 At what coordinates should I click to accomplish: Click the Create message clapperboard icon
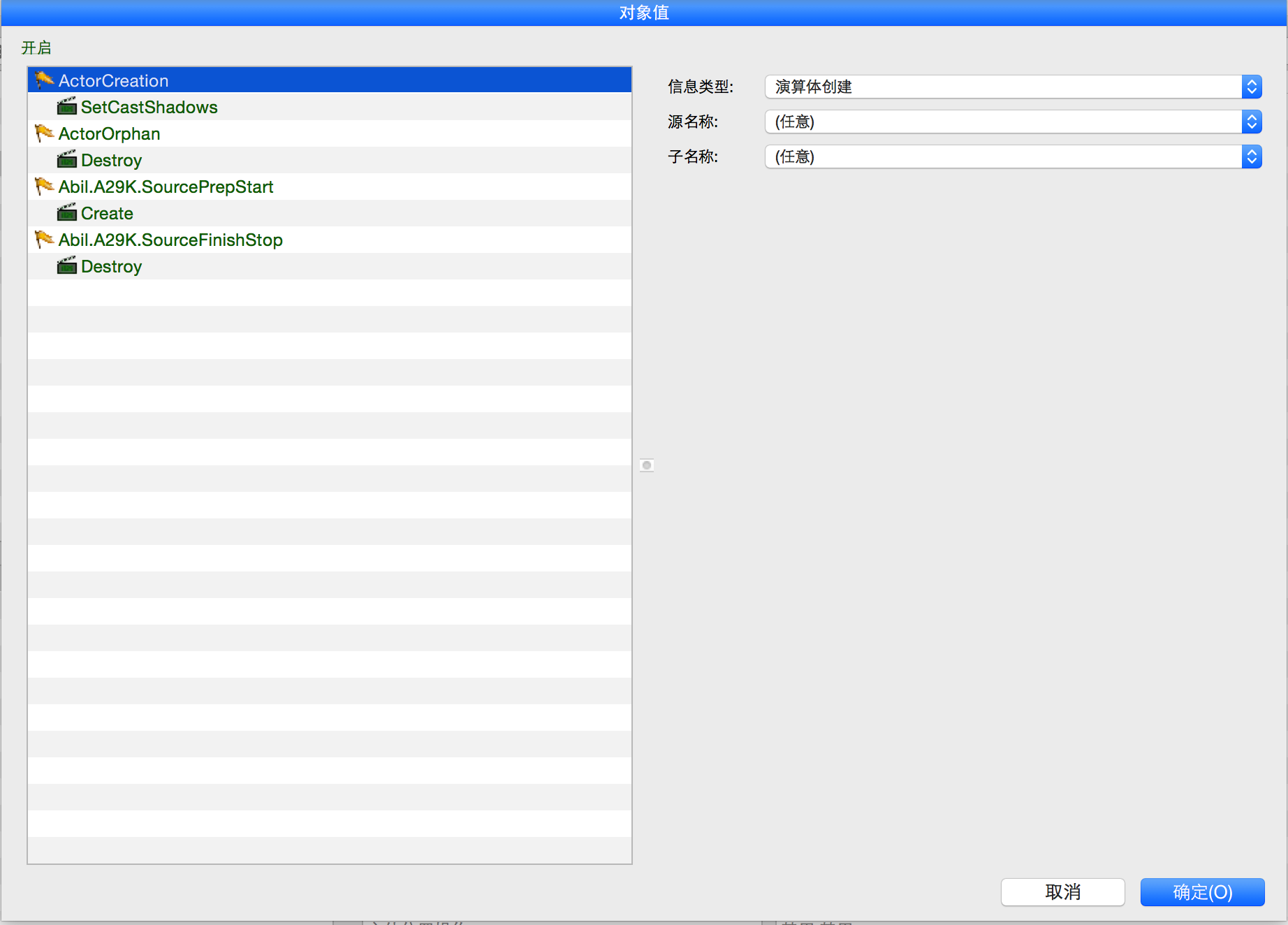[x=66, y=213]
